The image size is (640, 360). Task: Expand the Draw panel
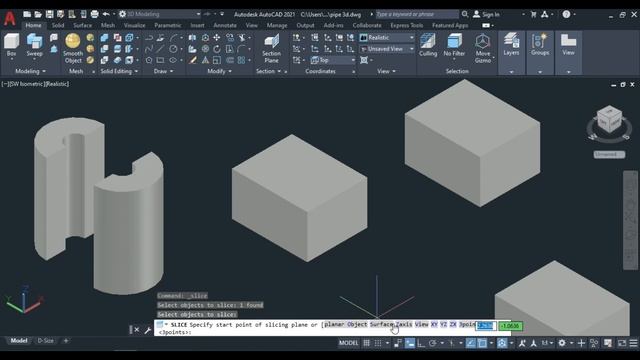(x=163, y=71)
